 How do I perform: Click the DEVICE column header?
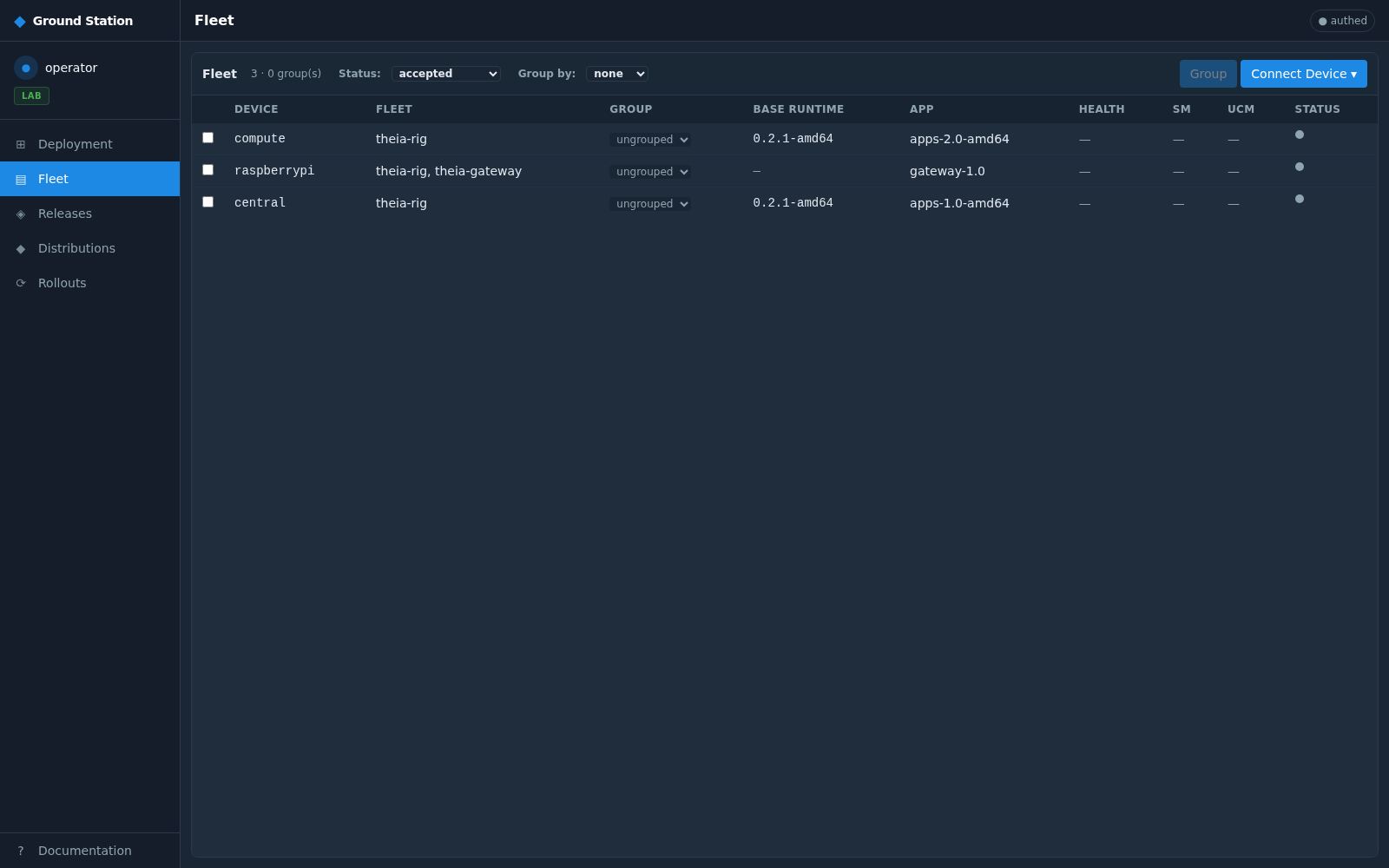coord(256,109)
